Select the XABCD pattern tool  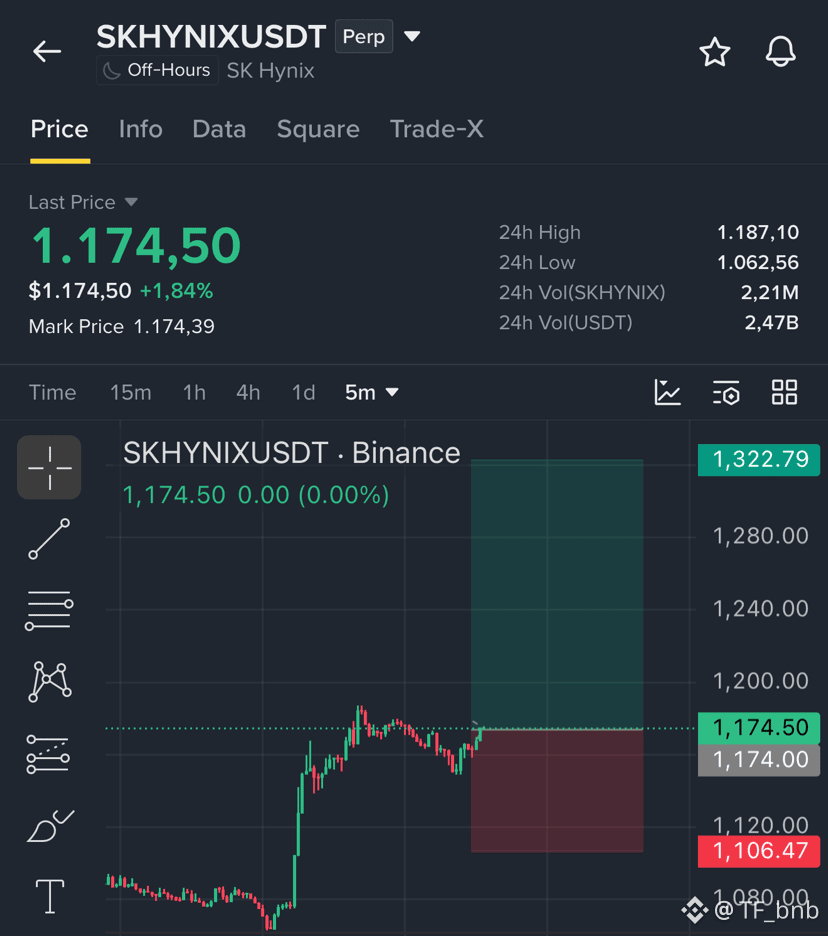(x=50, y=682)
